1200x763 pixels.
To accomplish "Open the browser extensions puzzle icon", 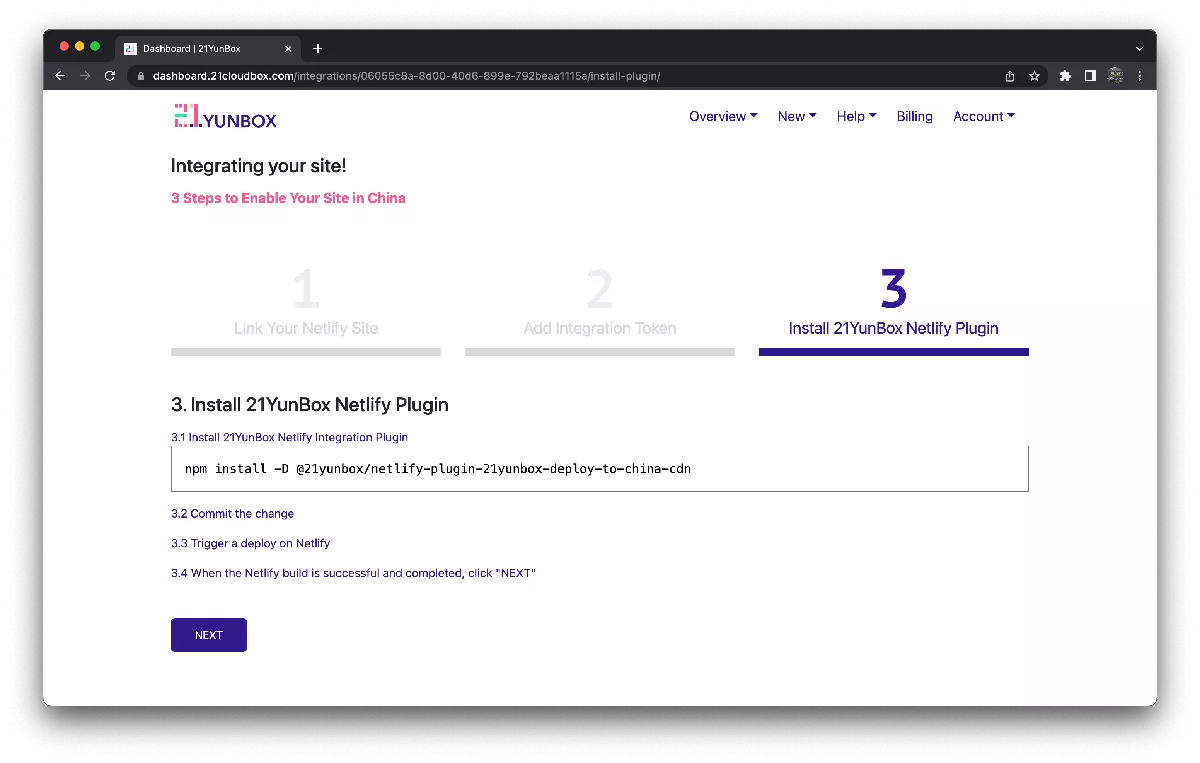I will pos(1065,76).
